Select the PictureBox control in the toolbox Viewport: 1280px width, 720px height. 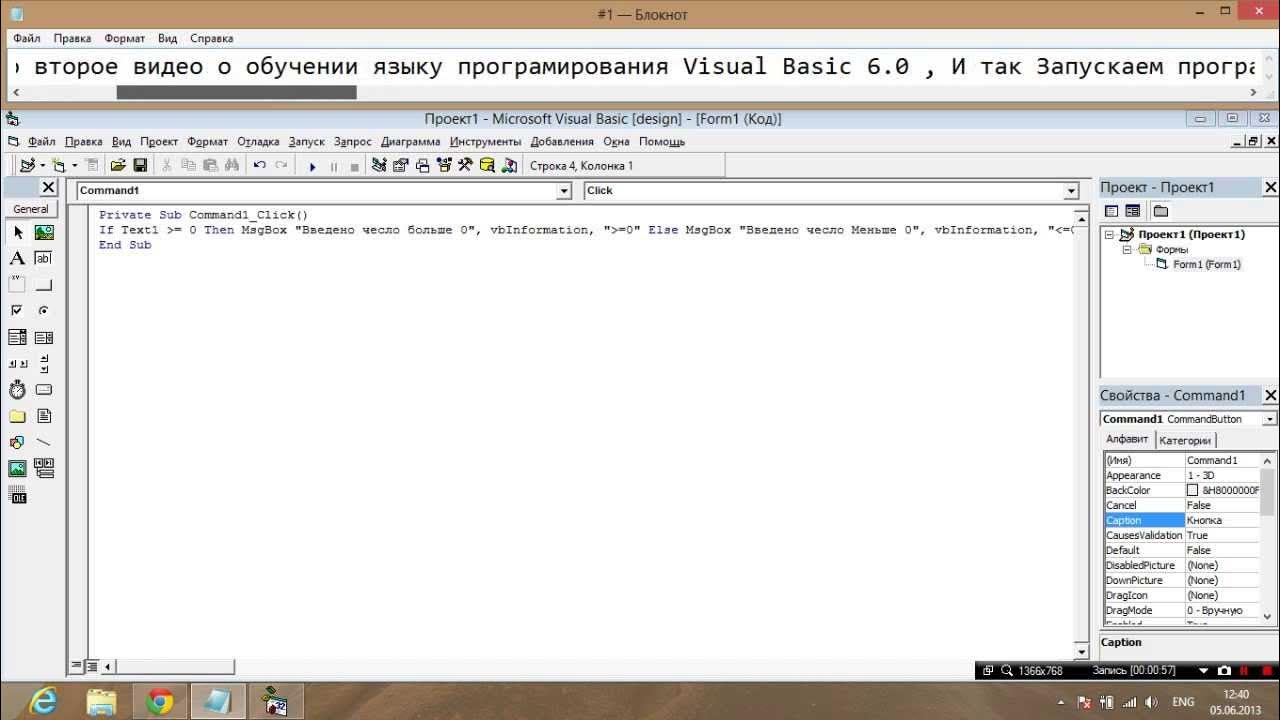click(44, 232)
